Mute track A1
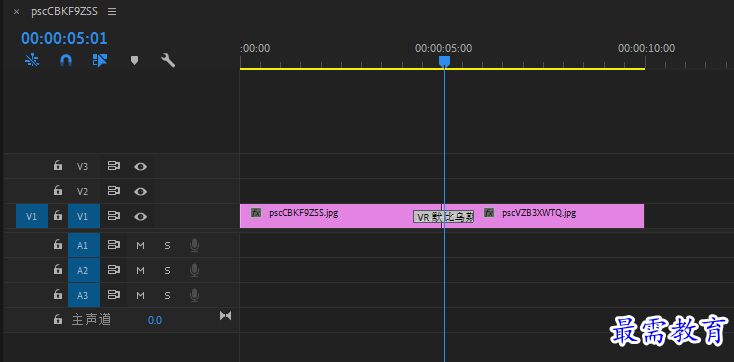The image size is (734, 362). point(140,245)
